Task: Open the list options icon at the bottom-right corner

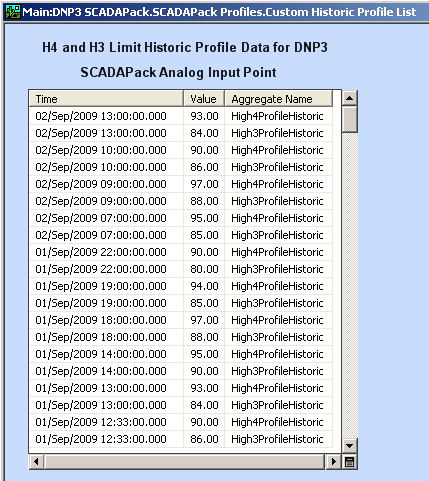Action: coord(349,462)
